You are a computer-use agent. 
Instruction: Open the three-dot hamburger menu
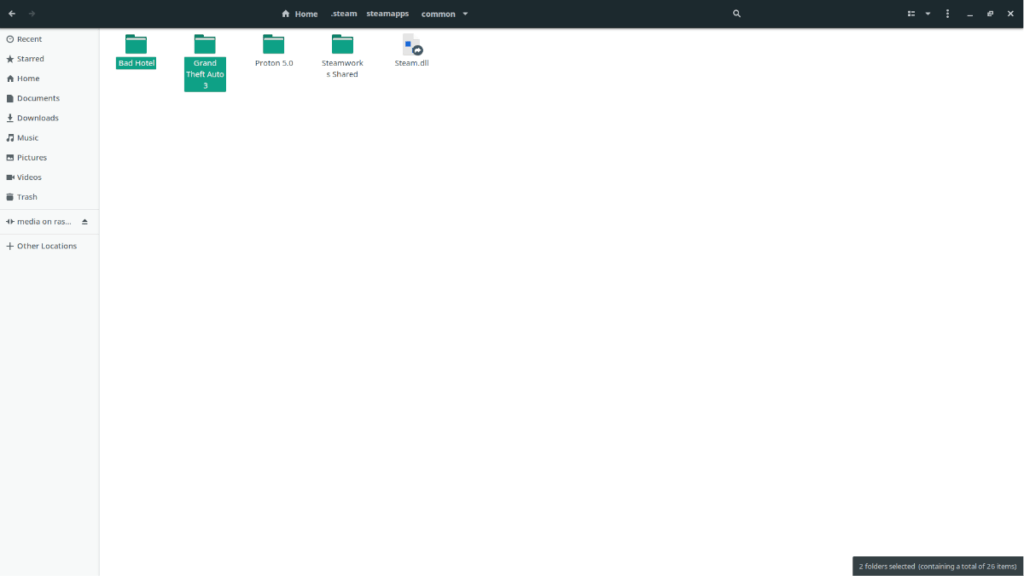coord(947,14)
